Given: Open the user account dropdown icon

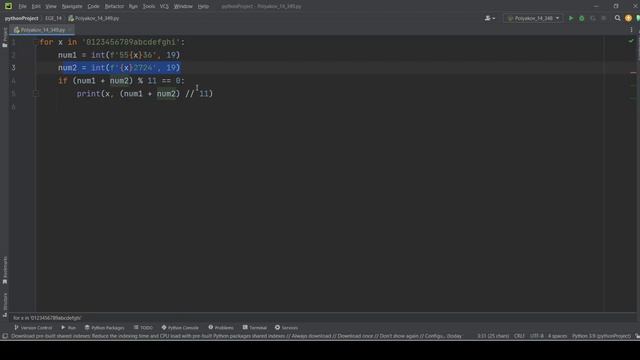Looking at the screenshot, I should (489, 18).
